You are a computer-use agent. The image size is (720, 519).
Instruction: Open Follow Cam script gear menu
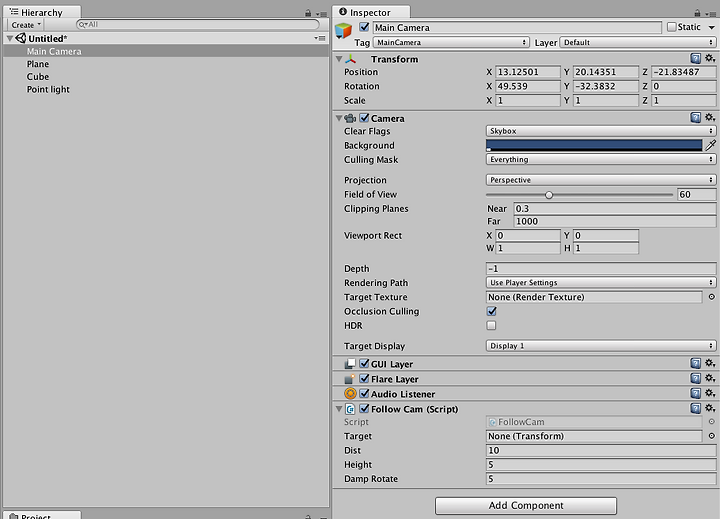pos(710,408)
